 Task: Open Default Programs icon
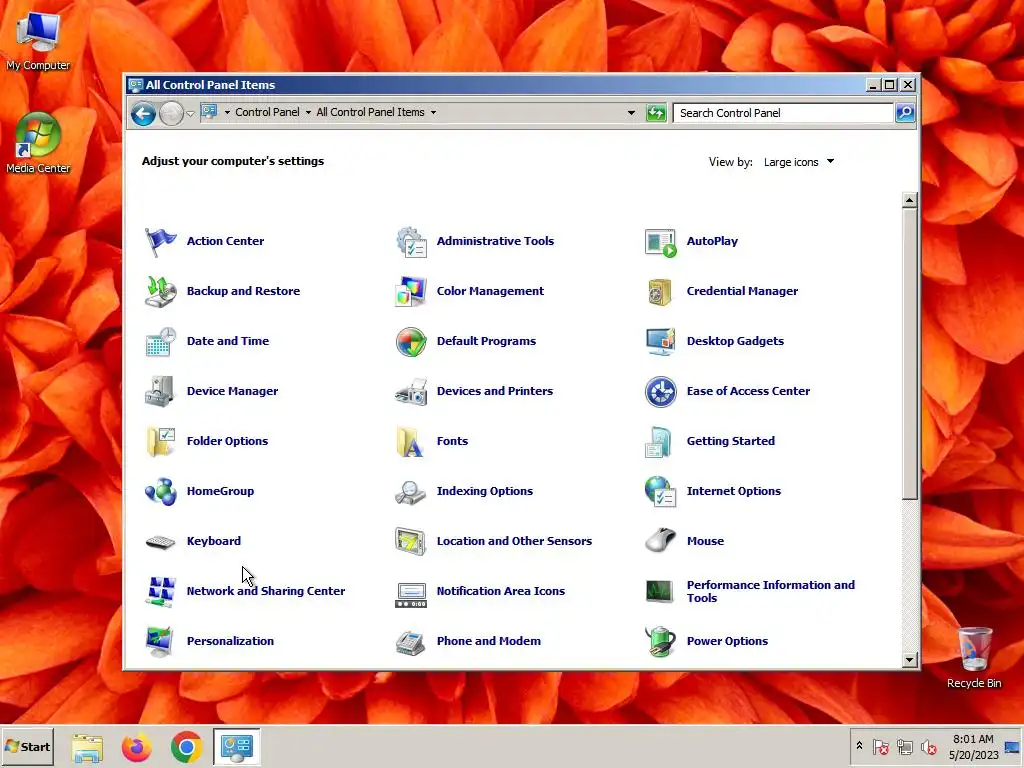coord(411,342)
